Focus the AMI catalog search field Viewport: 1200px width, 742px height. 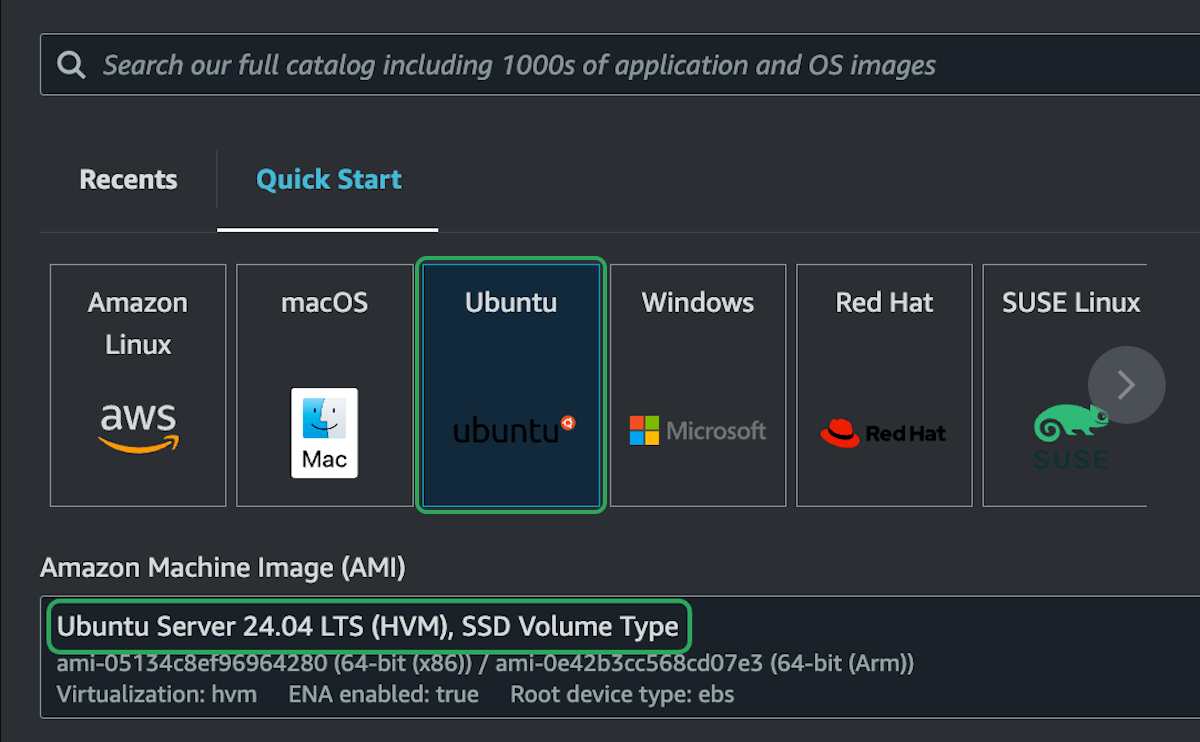(620, 65)
